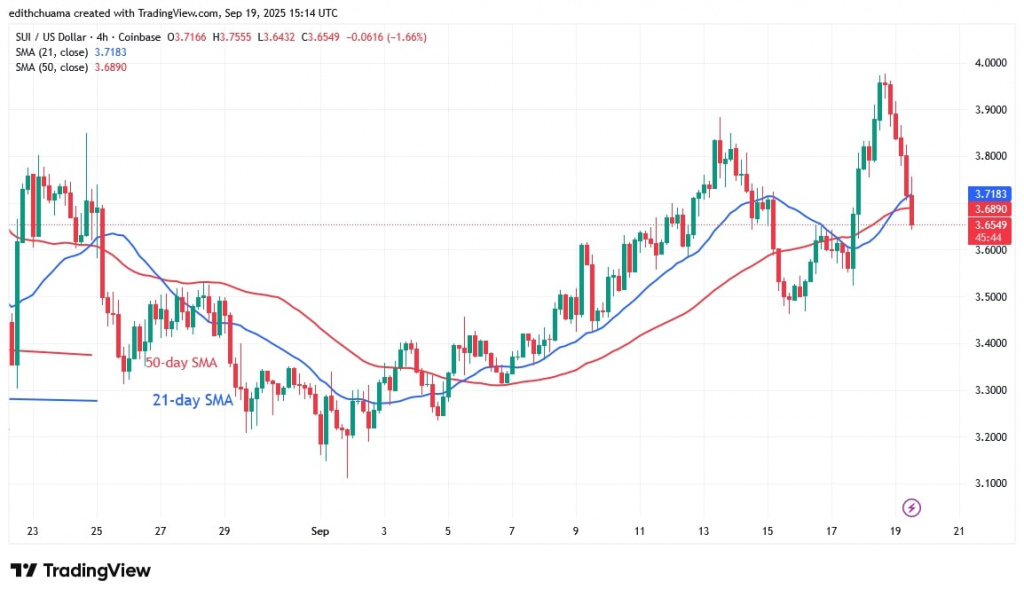Click the purple lightning bolt icon
Image resolution: width=1024 pixels, height=597 pixels.
pos(911,507)
